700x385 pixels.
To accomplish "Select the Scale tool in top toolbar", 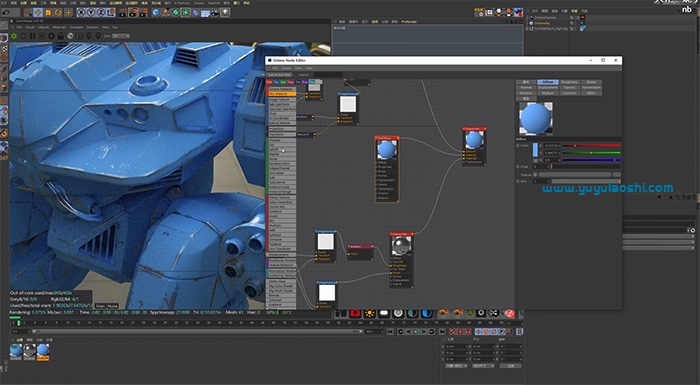I will pos(48,13).
